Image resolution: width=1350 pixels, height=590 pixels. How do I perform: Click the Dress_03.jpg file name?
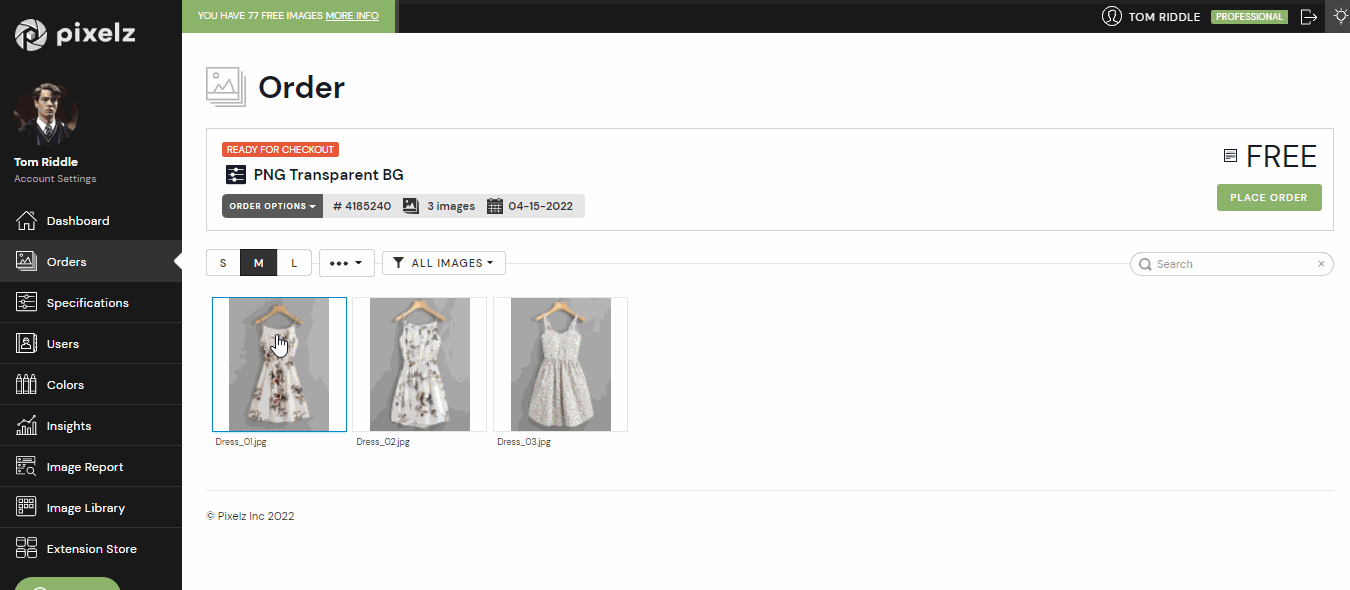pyautogui.click(x=524, y=441)
